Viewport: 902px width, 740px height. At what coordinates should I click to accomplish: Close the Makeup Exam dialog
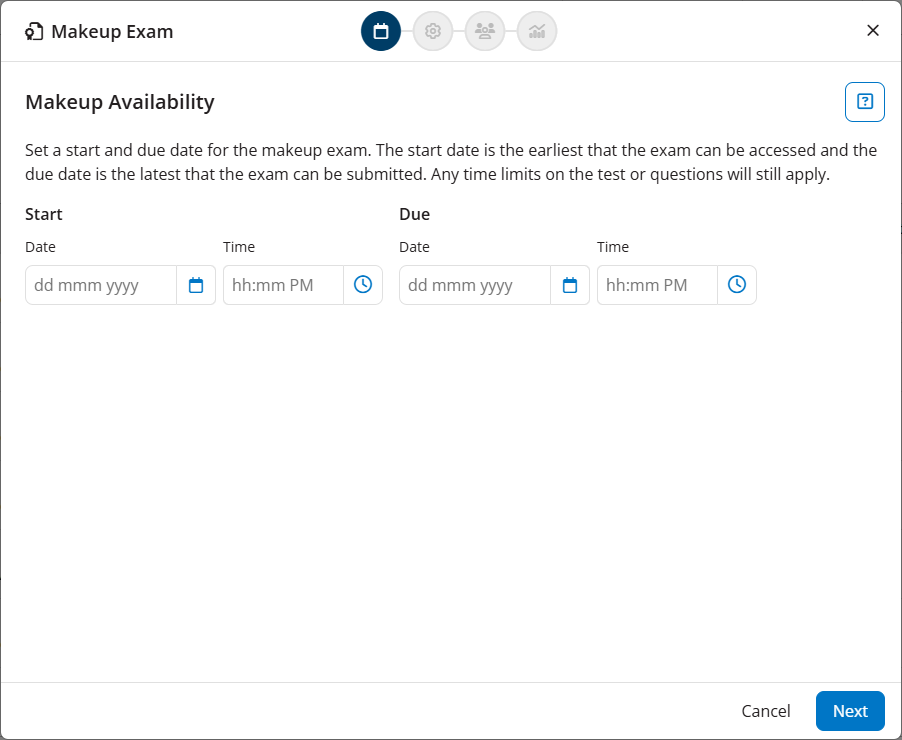[872, 30]
